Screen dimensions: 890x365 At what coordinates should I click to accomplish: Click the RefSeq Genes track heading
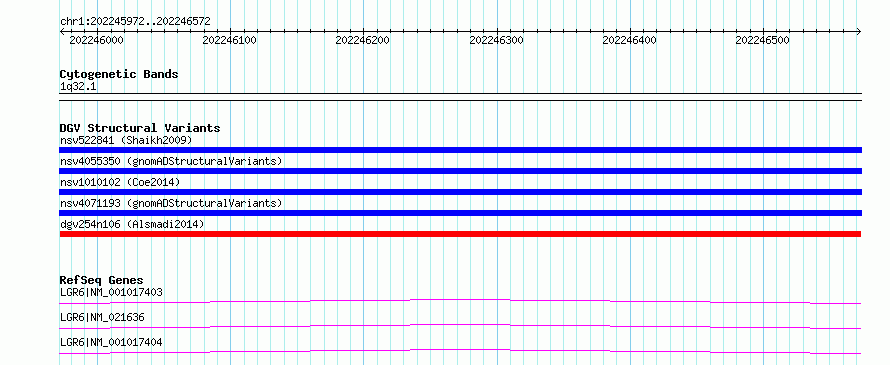pos(102,280)
